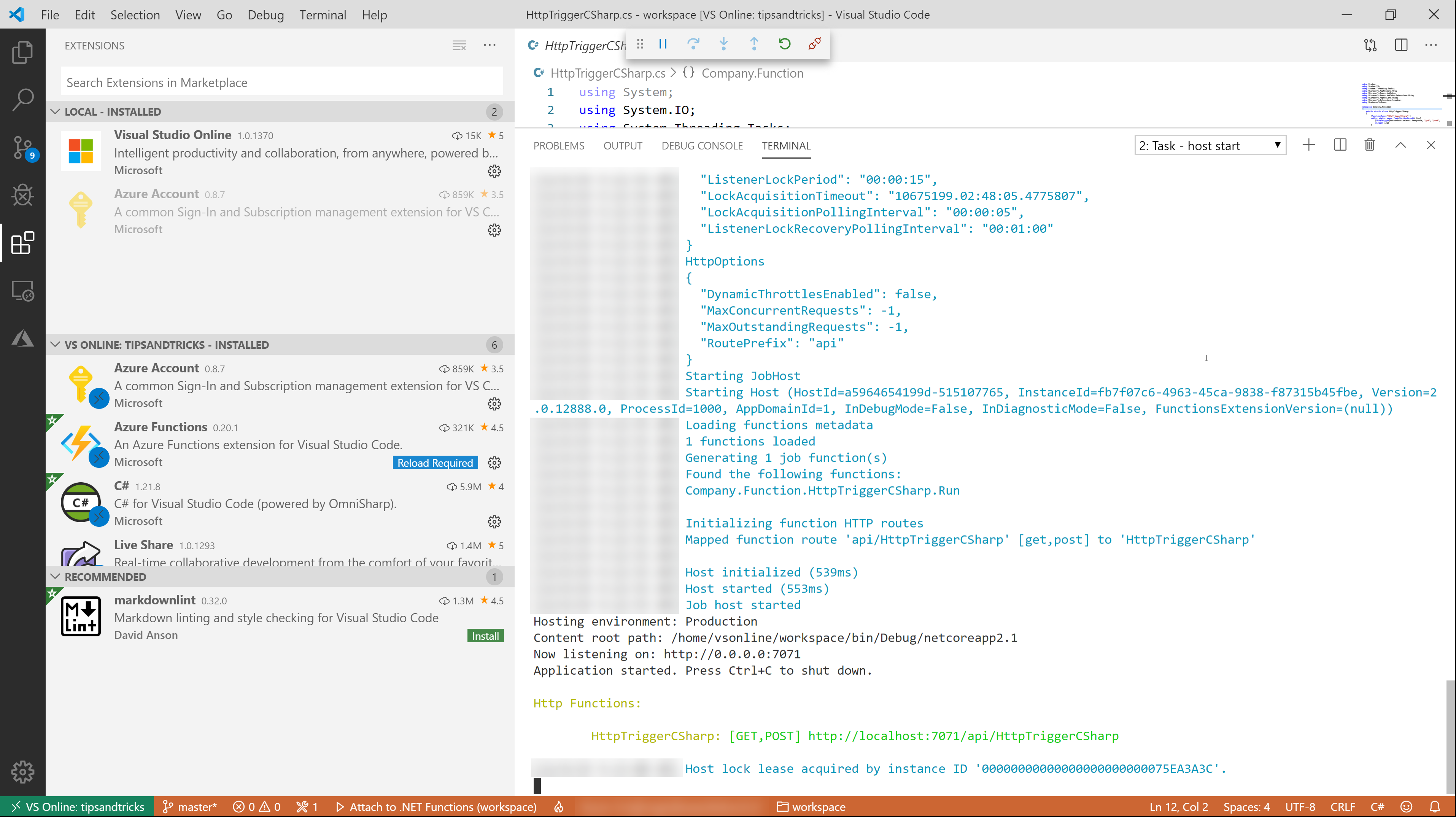Open the Debug menu
Image resolution: width=1456 pixels, height=817 pixels.
265,15
